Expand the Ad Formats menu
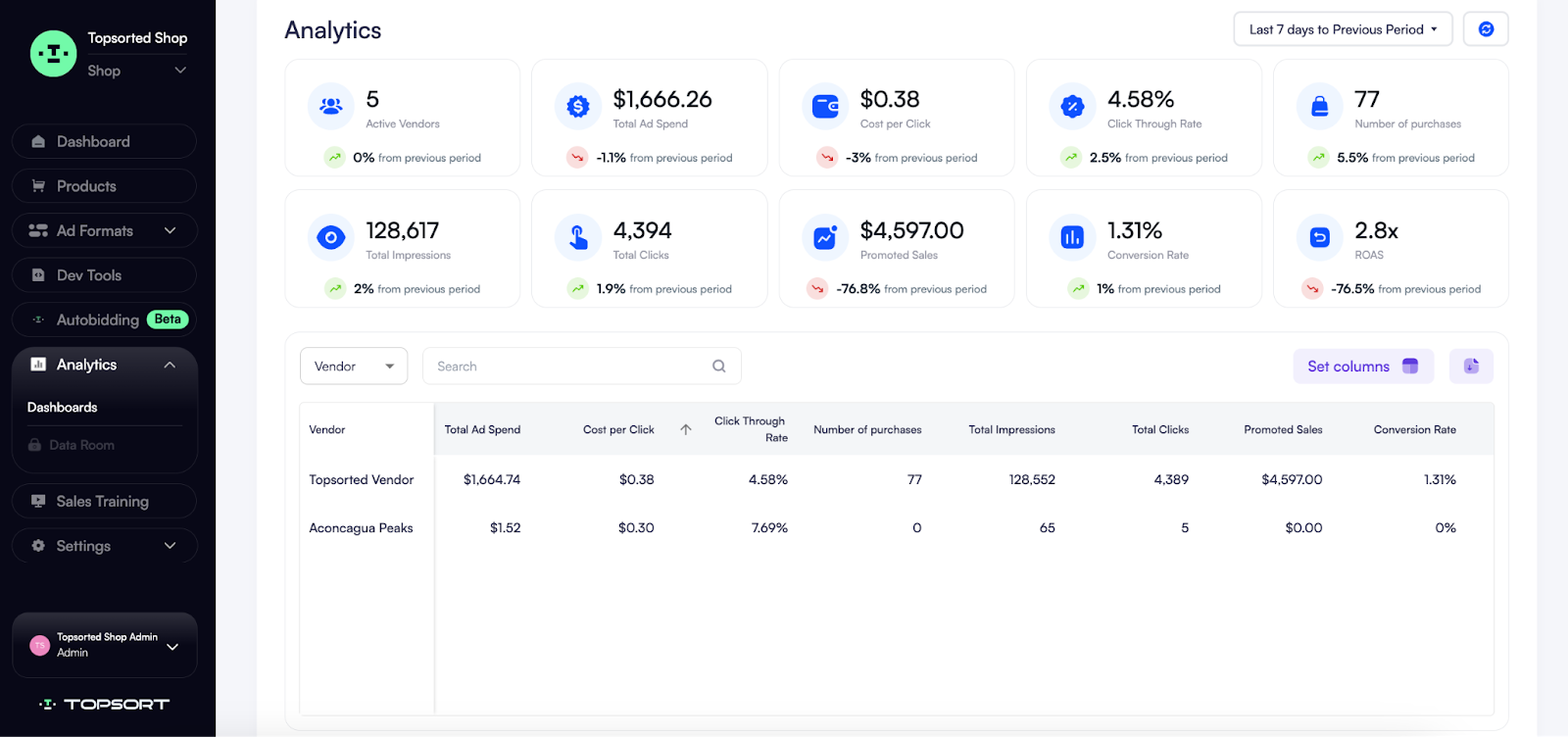 (104, 230)
